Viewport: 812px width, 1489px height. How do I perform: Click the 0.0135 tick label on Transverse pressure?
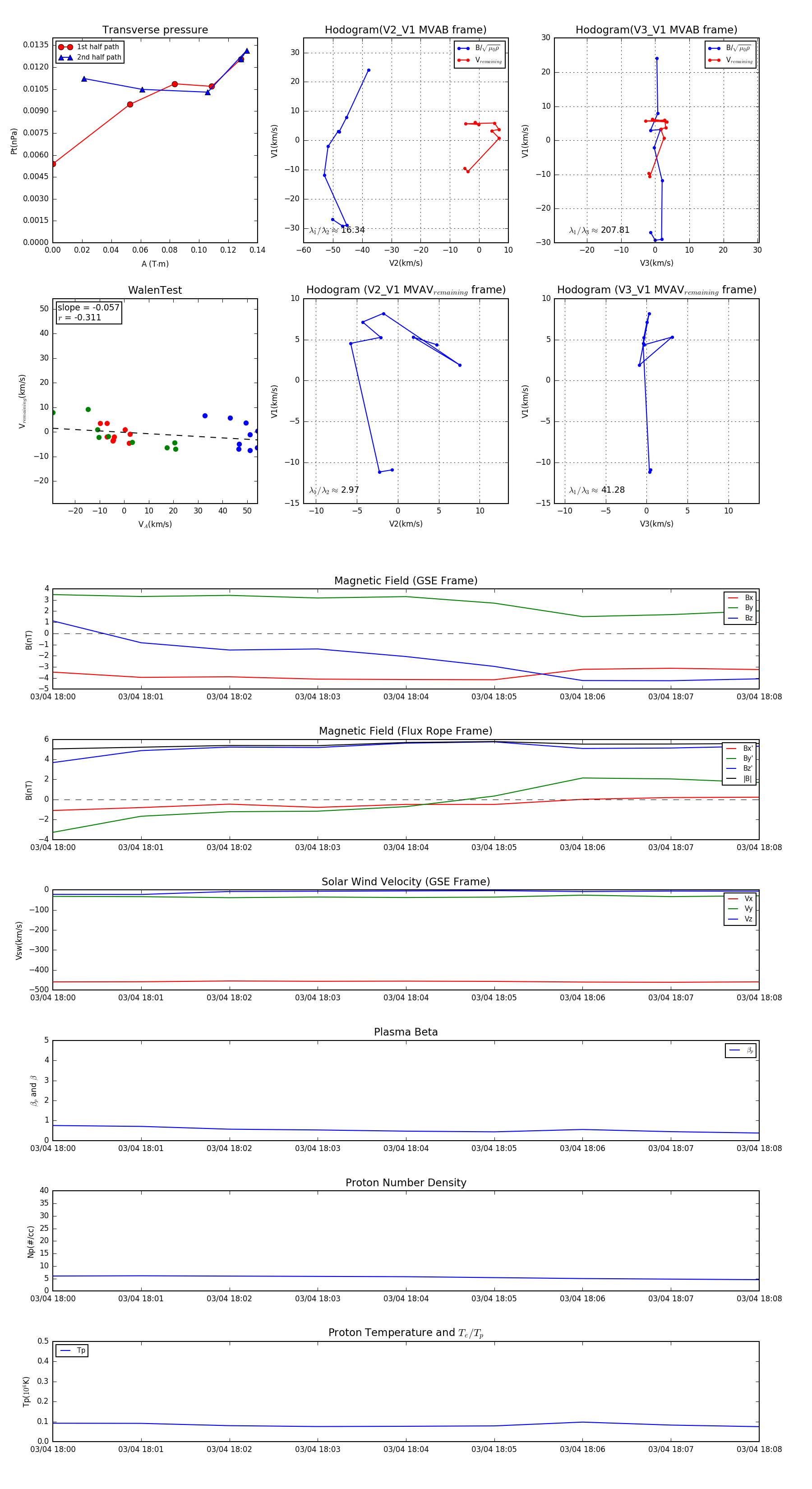click(x=36, y=45)
